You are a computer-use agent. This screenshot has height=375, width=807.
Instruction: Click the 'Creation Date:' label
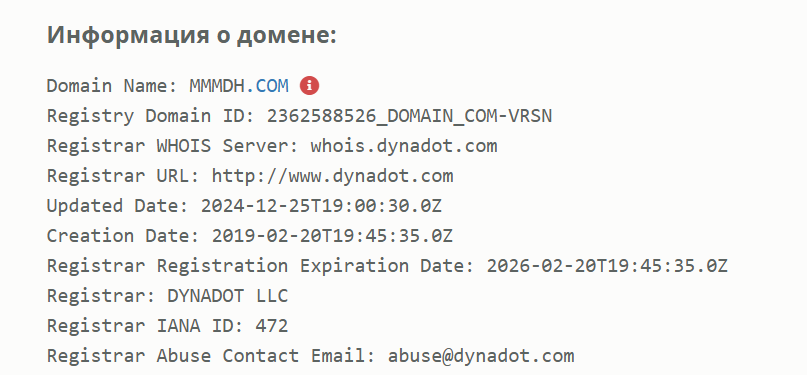click(124, 236)
